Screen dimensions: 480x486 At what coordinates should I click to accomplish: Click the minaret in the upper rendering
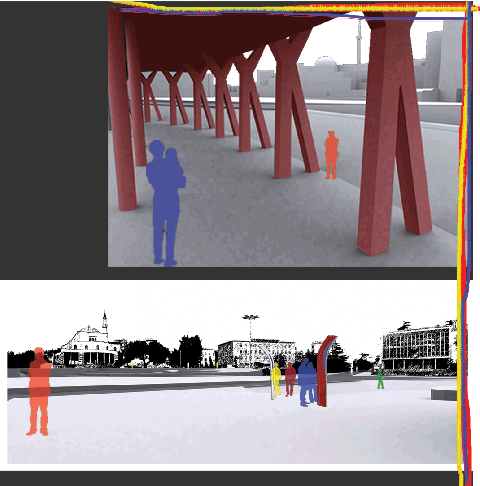pyautogui.click(x=359, y=42)
